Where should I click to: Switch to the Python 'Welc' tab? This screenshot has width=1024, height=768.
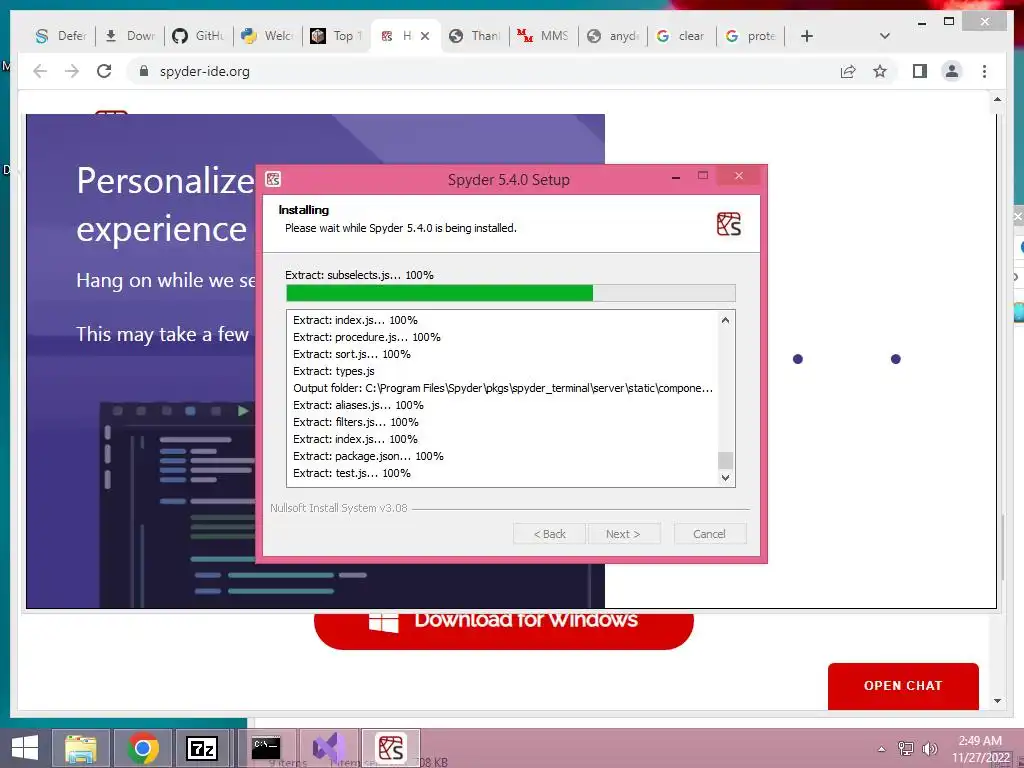(x=268, y=36)
